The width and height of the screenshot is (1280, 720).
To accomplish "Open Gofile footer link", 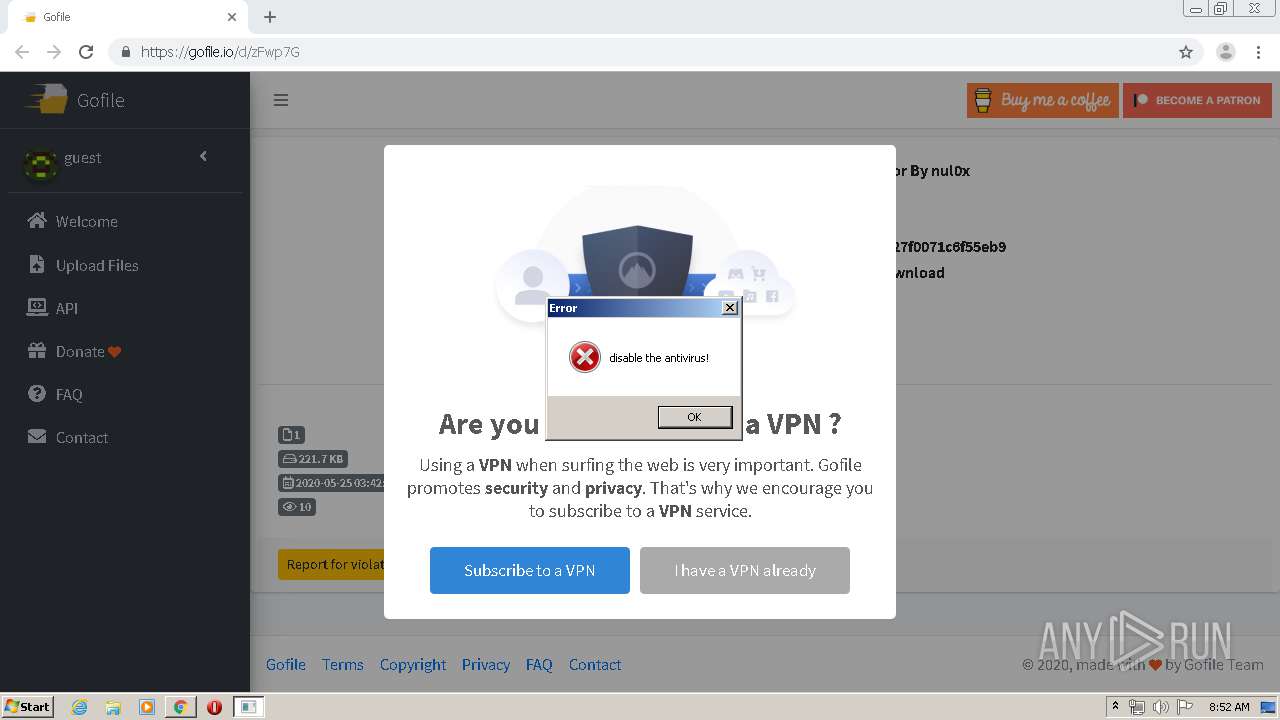I will point(286,664).
